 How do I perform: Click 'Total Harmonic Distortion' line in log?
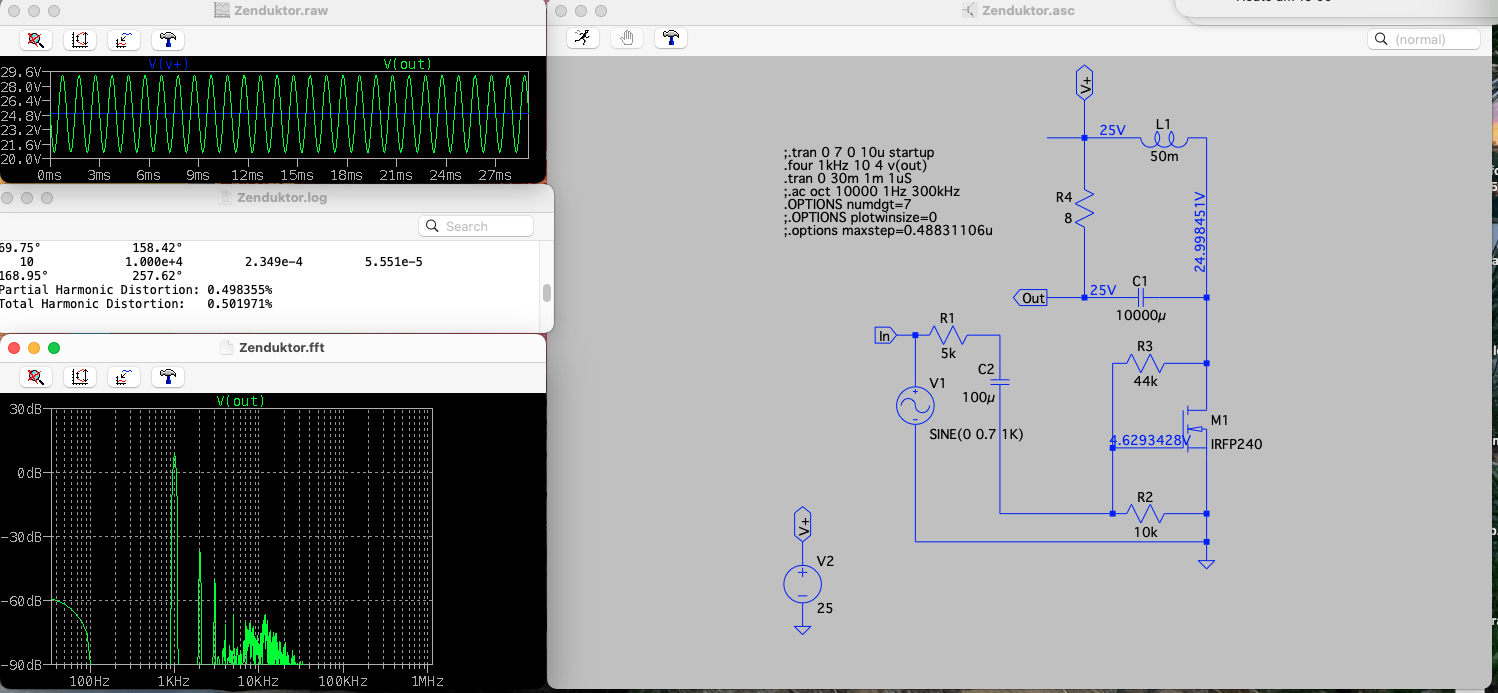(x=136, y=304)
